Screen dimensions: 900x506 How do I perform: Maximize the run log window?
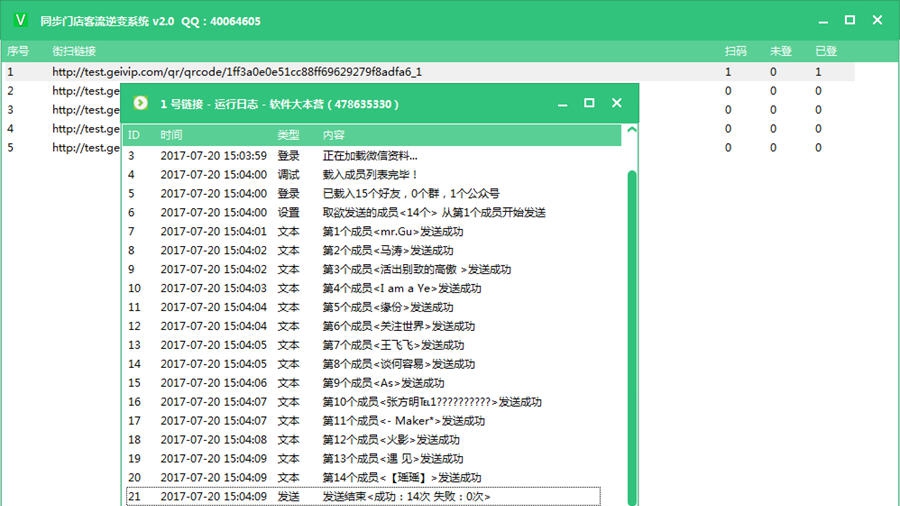click(589, 103)
